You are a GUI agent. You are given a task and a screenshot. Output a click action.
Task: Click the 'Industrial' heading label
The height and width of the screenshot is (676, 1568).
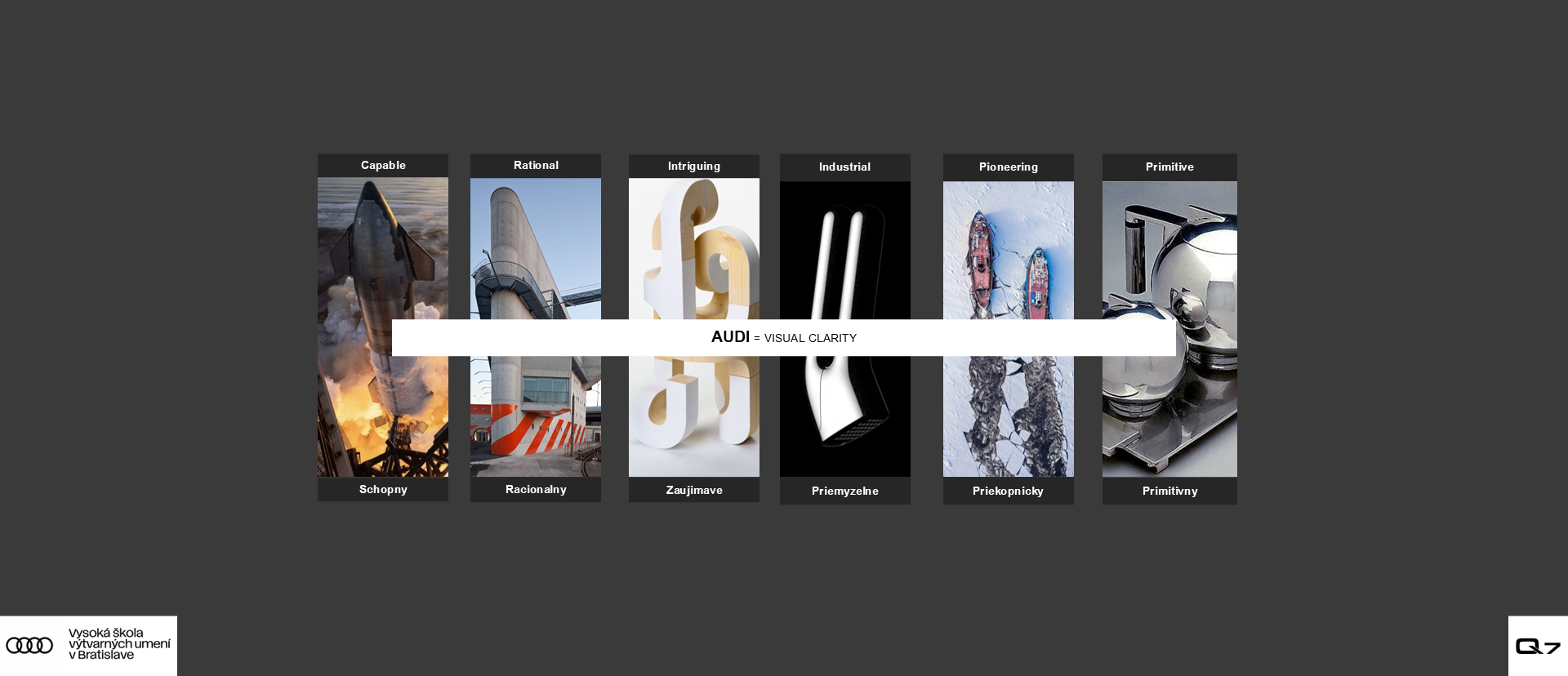tap(845, 167)
